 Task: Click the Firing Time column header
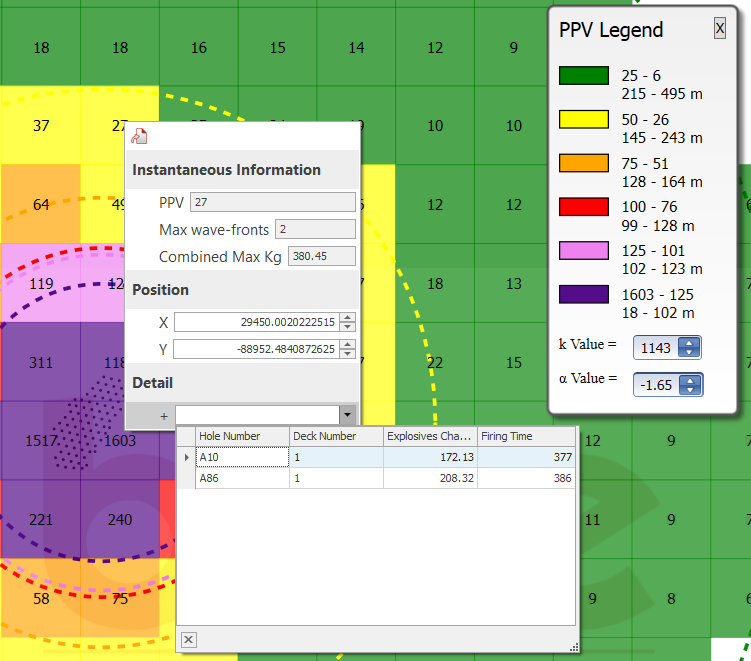pyautogui.click(x=526, y=436)
